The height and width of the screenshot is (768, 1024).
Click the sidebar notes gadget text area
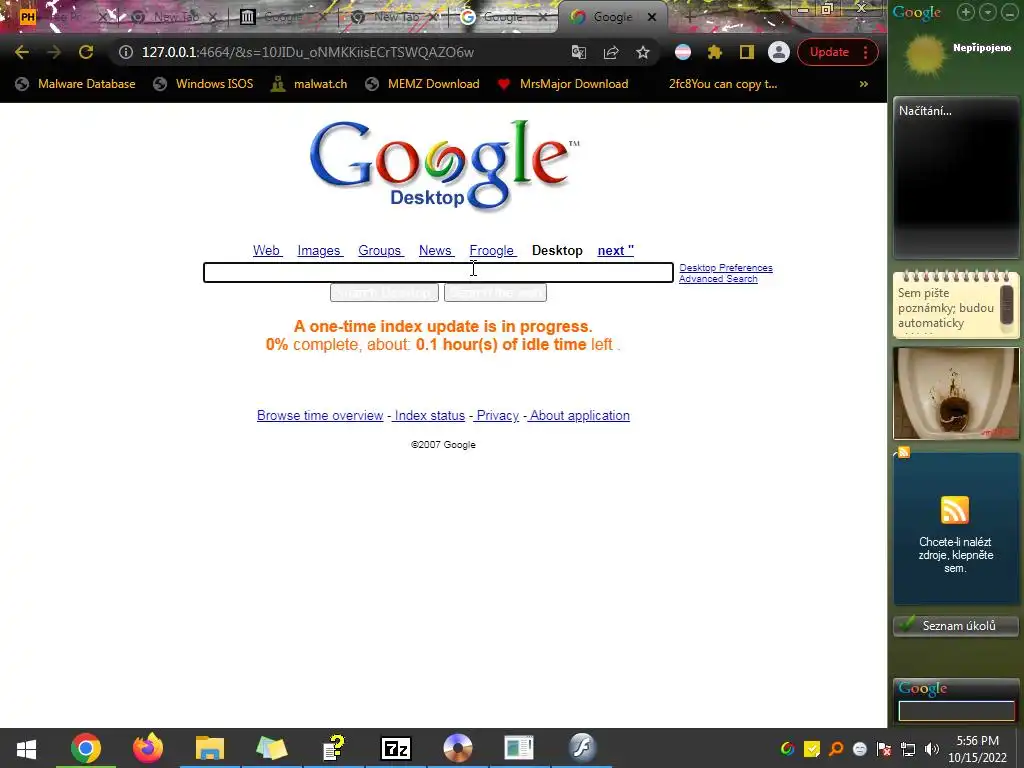click(946, 308)
